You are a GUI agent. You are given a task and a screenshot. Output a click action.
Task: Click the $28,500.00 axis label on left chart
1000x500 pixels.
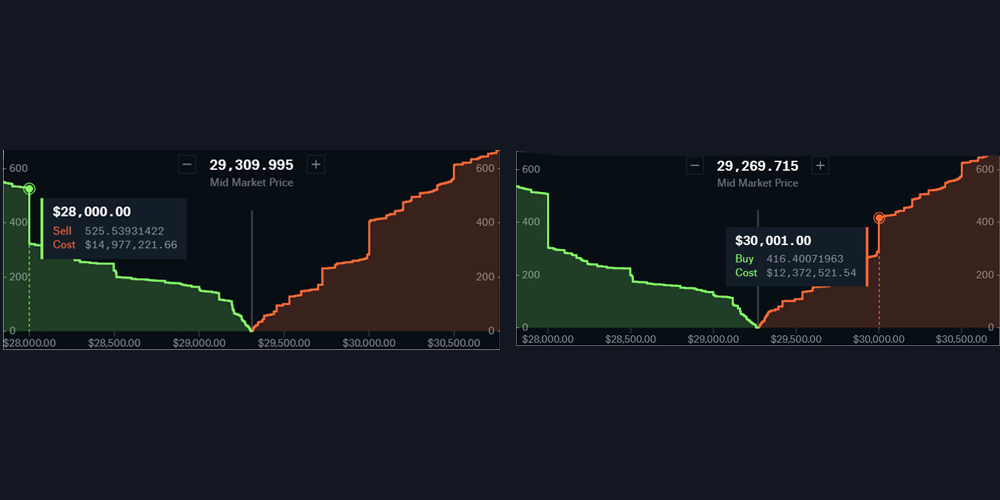[x=113, y=342]
